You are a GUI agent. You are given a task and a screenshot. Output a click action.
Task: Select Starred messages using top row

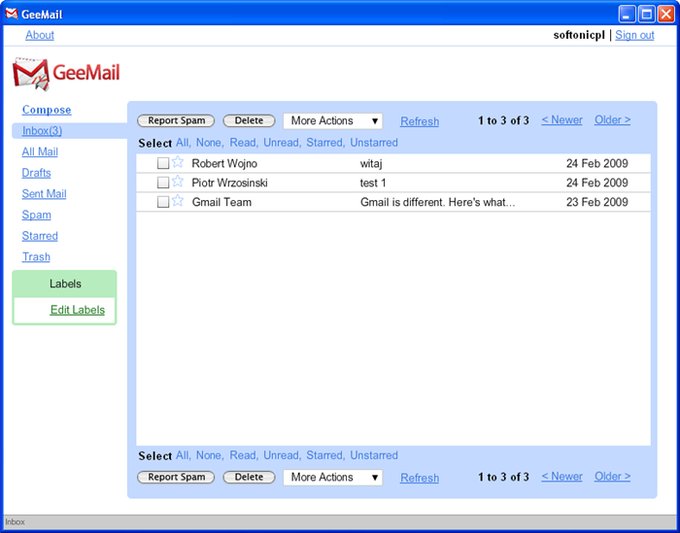tap(326, 143)
